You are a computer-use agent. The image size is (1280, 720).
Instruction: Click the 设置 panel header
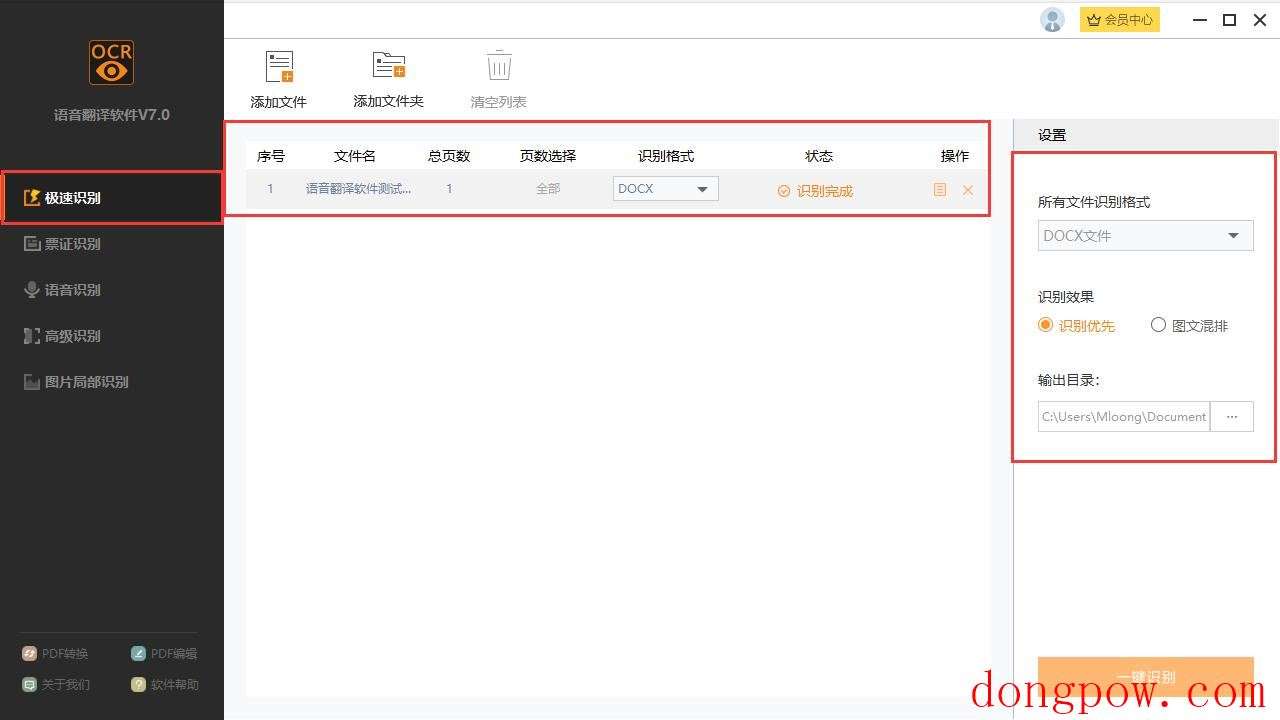pos(1052,135)
